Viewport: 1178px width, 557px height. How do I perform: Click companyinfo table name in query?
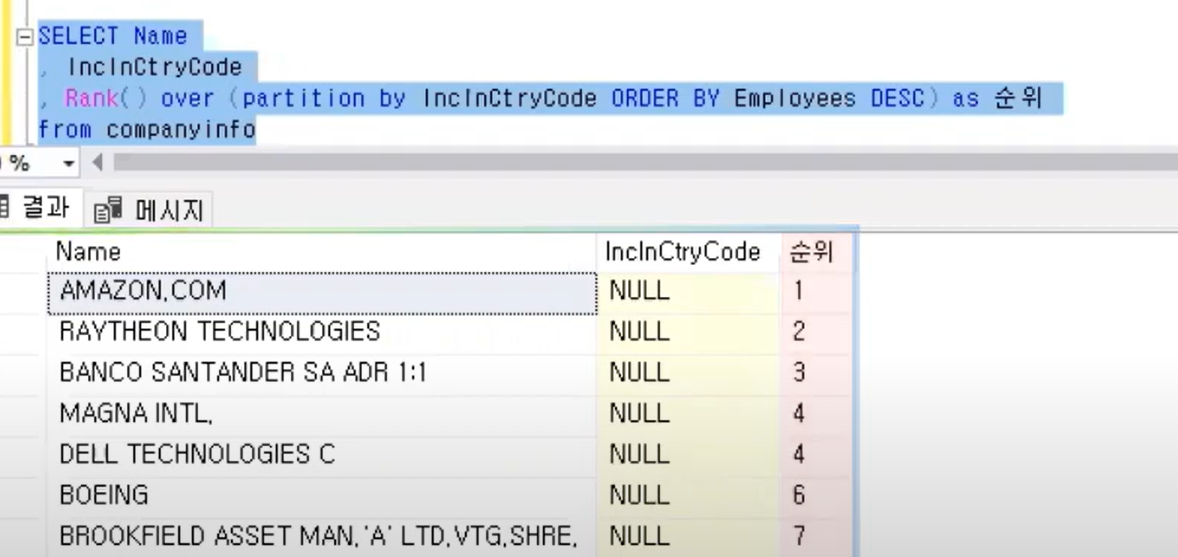181,130
